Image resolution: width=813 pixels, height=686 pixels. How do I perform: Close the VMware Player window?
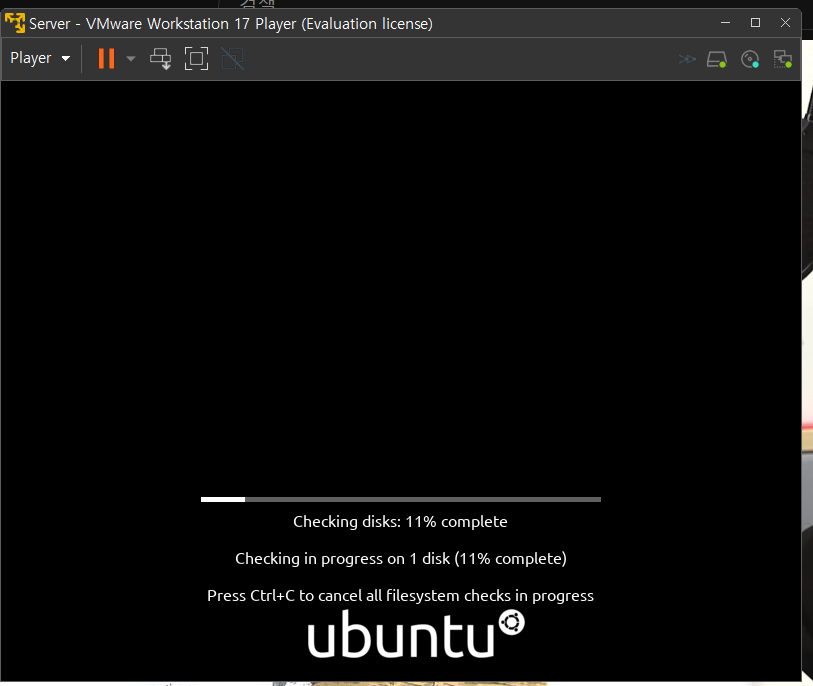pyautogui.click(x=786, y=23)
